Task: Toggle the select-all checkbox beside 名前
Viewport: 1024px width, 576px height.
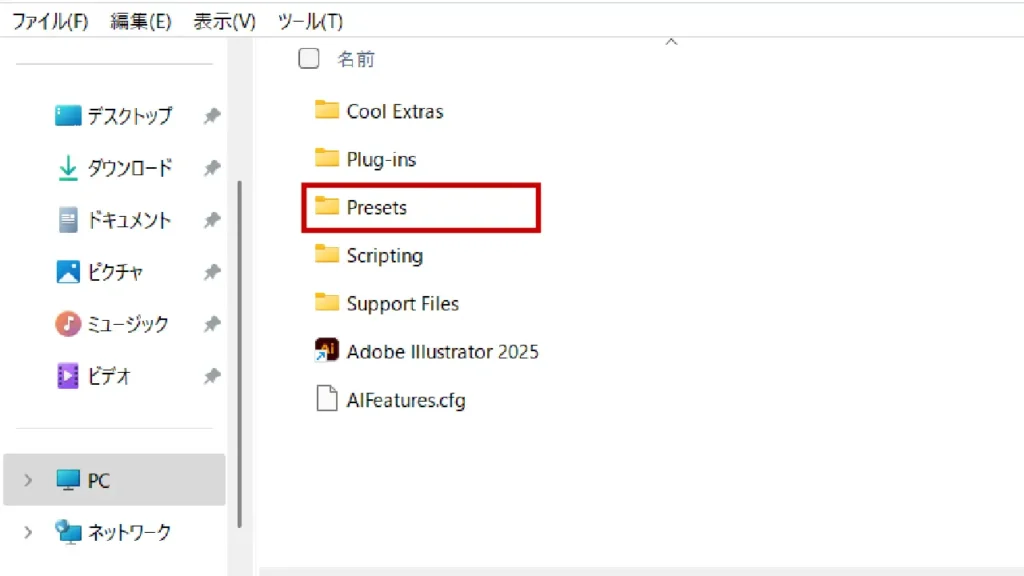Action: tap(309, 59)
